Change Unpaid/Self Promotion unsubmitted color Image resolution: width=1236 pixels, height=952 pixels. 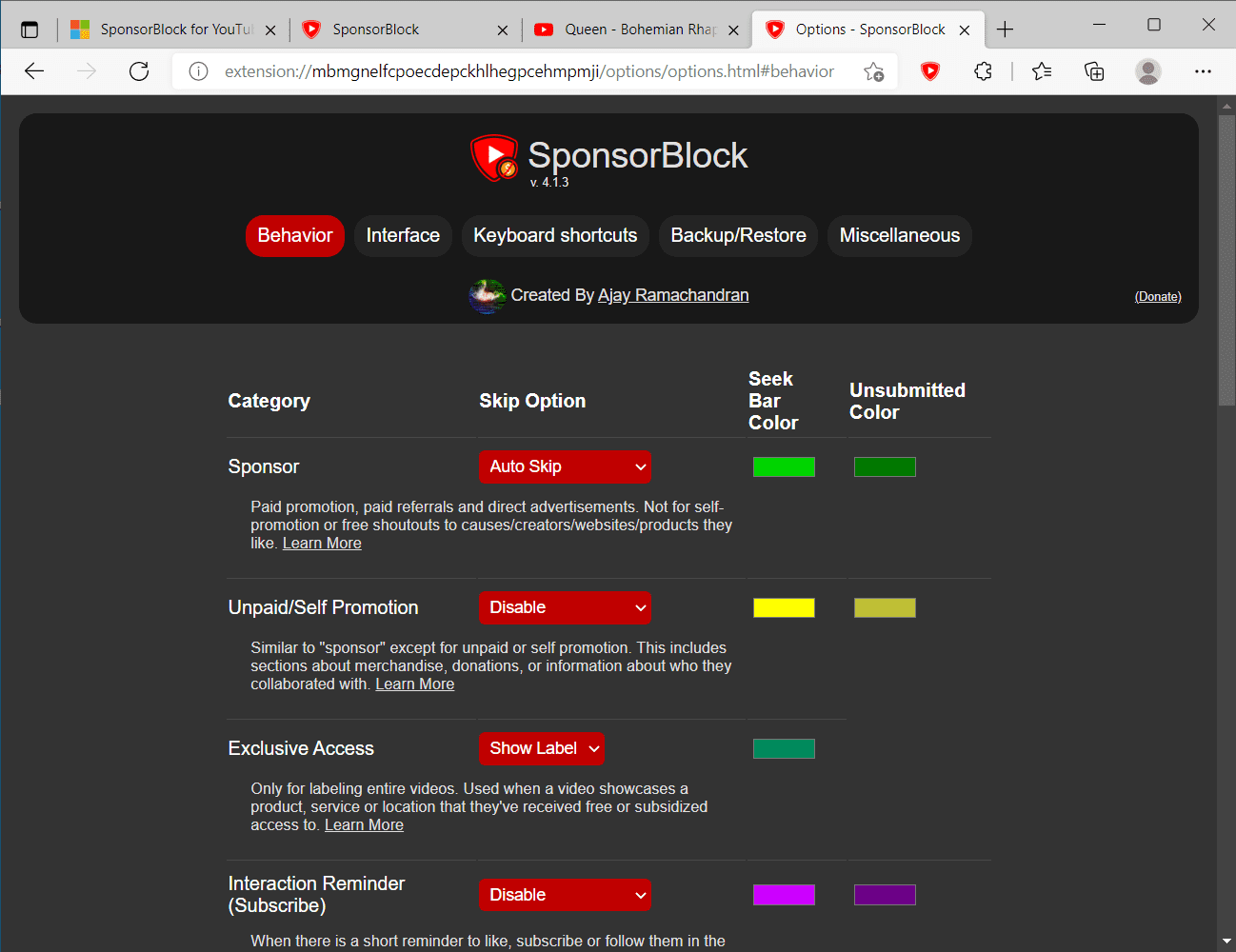[x=885, y=607]
